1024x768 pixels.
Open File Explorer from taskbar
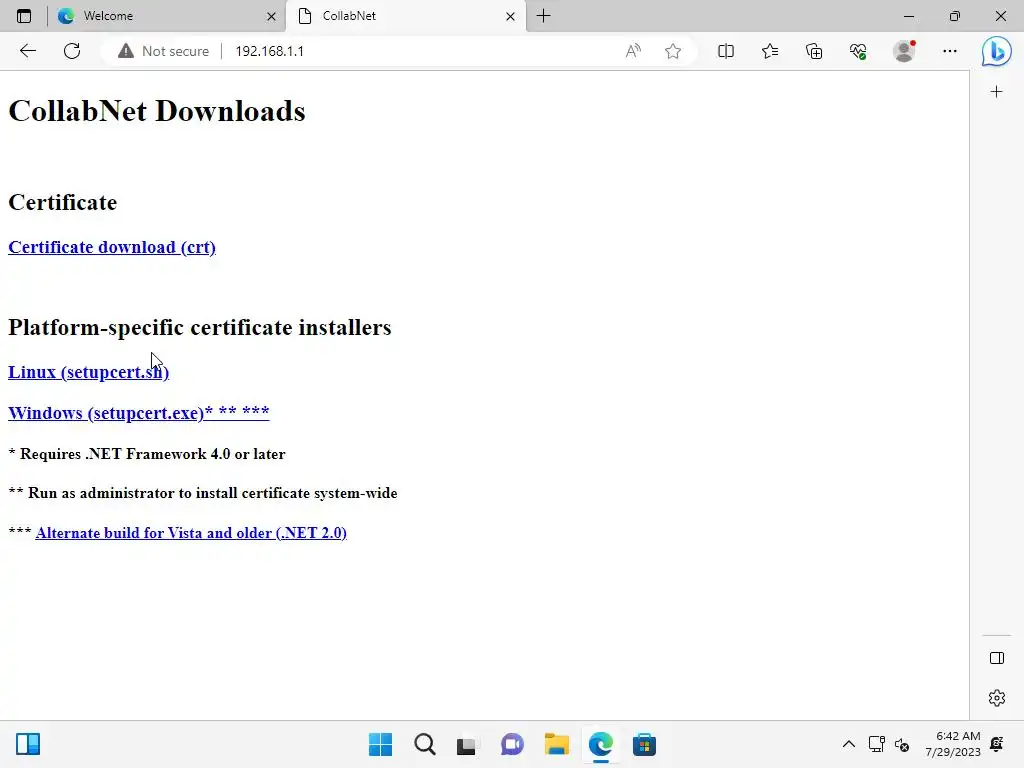pos(556,744)
